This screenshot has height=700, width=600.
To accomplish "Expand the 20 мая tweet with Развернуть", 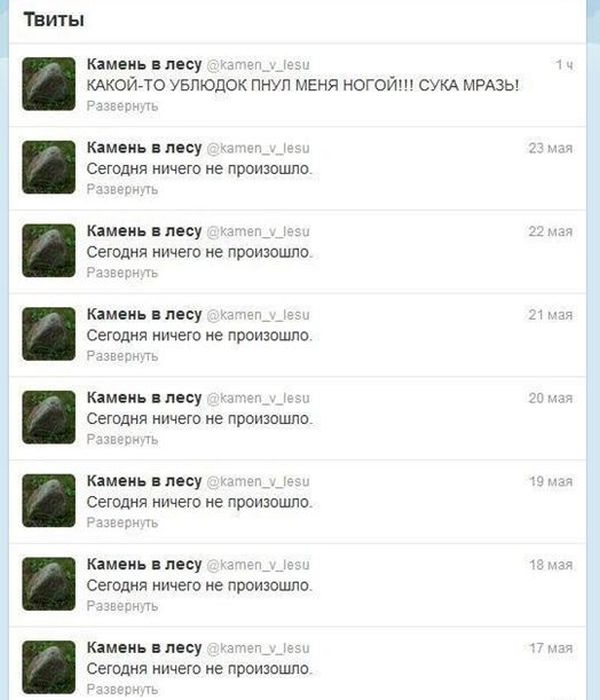I will point(122,440).
